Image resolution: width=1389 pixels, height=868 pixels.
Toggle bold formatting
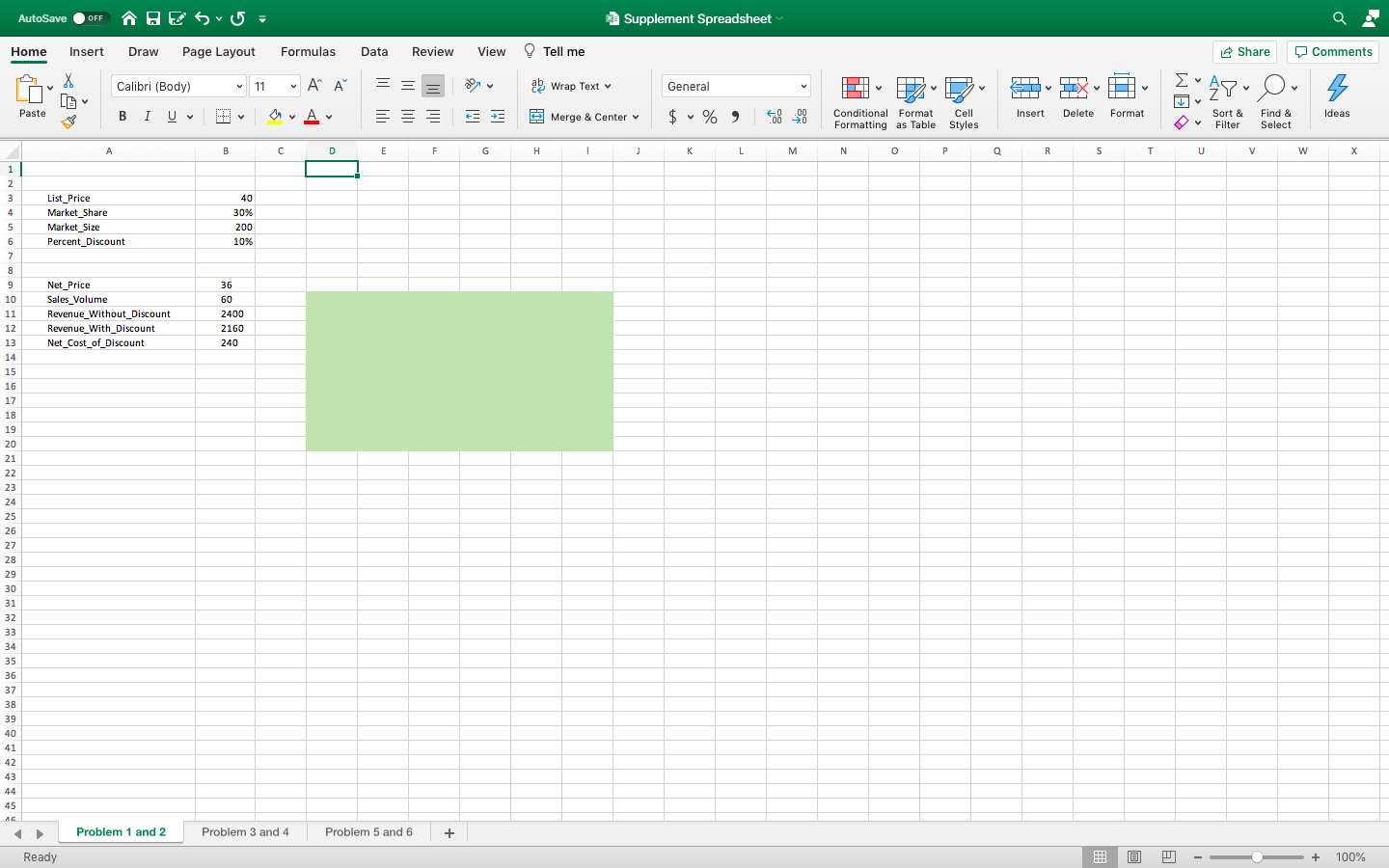tap(122, 116)
